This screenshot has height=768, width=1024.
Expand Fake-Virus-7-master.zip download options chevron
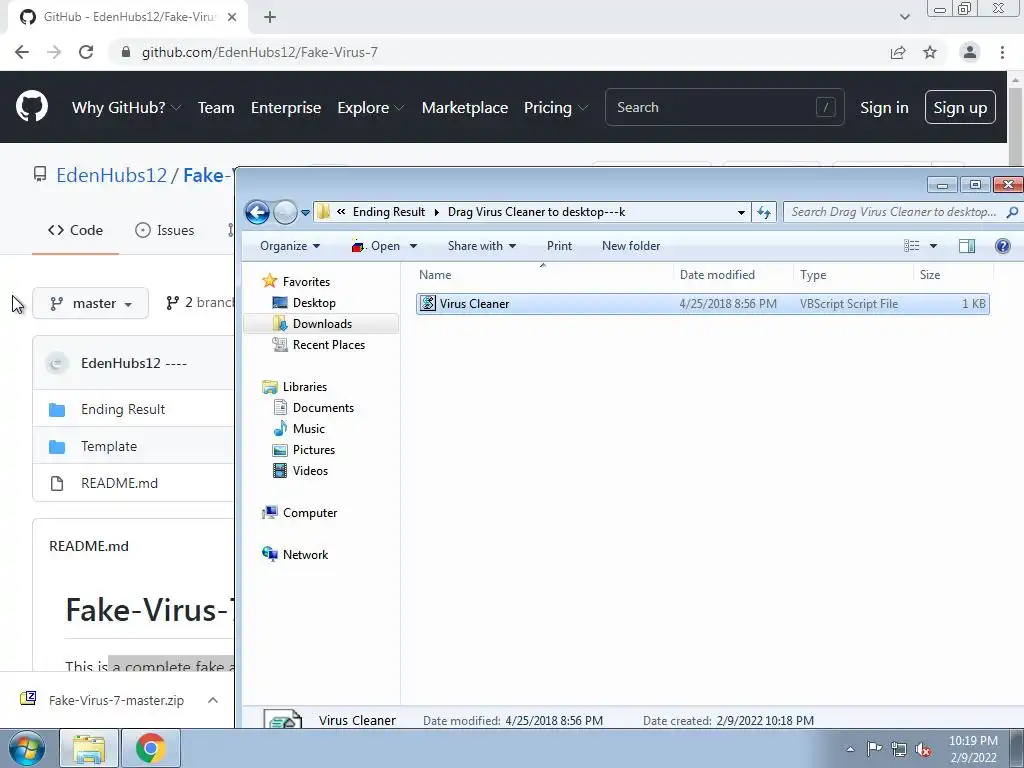coord(213,700)
